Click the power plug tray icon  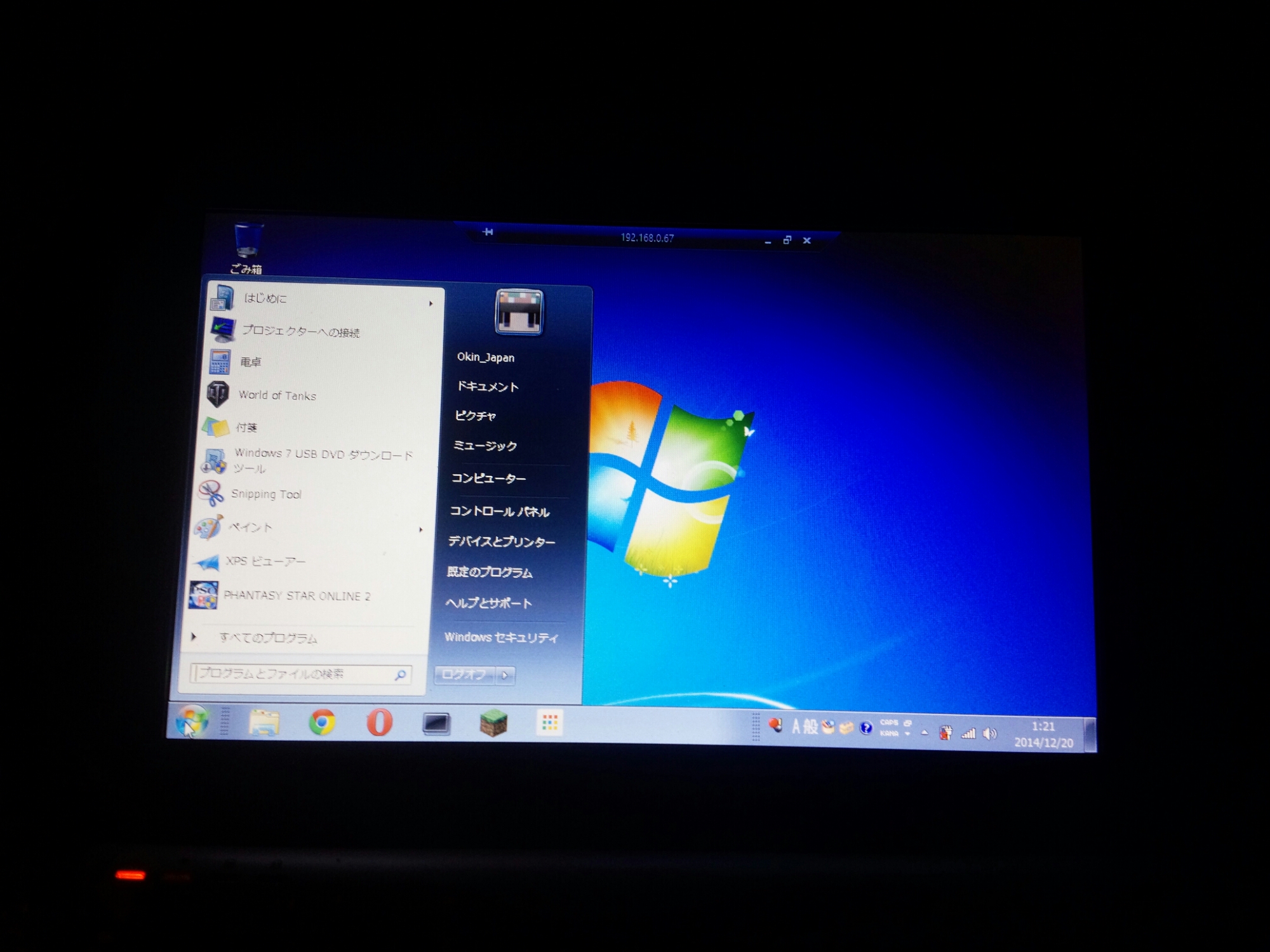click(x=946, y=733)
